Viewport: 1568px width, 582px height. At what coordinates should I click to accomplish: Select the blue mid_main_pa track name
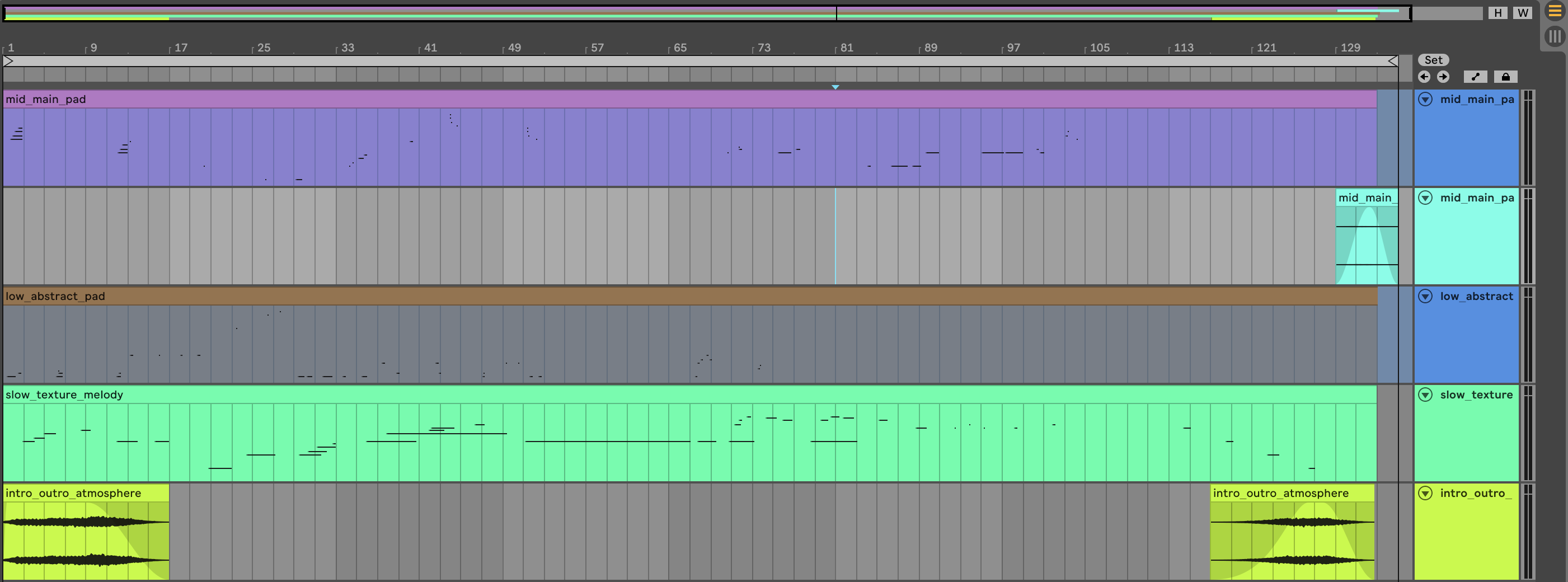(x=1477, y=99)
